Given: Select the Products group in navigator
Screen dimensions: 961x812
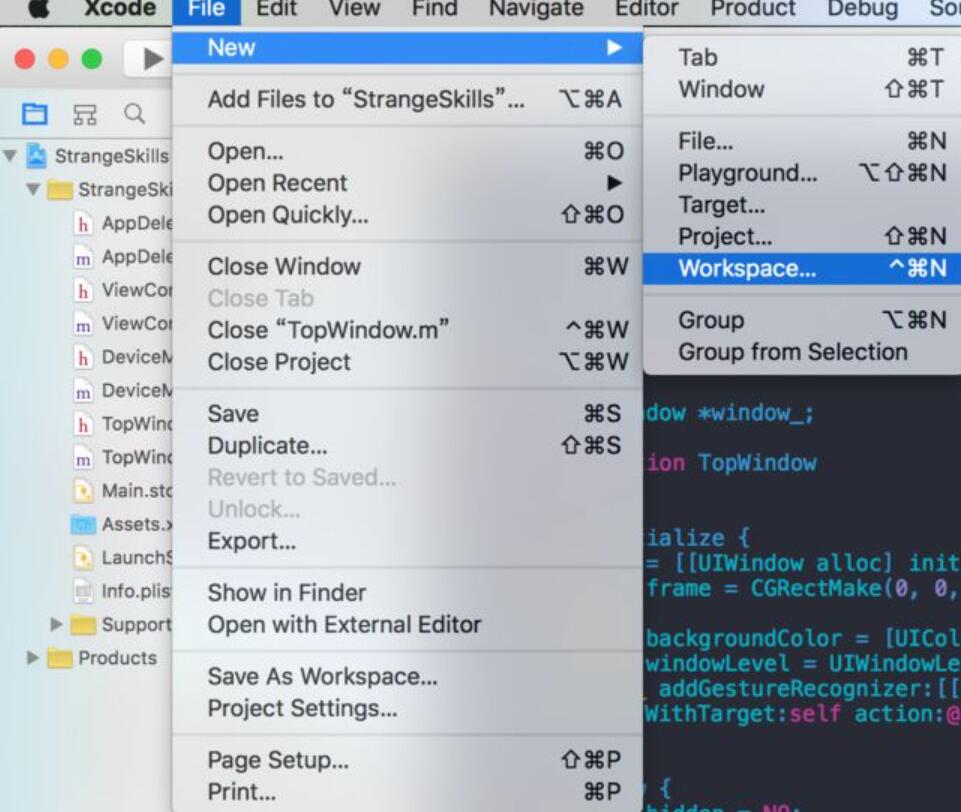Looking at the screenshot, I should [x=118, y=658].
